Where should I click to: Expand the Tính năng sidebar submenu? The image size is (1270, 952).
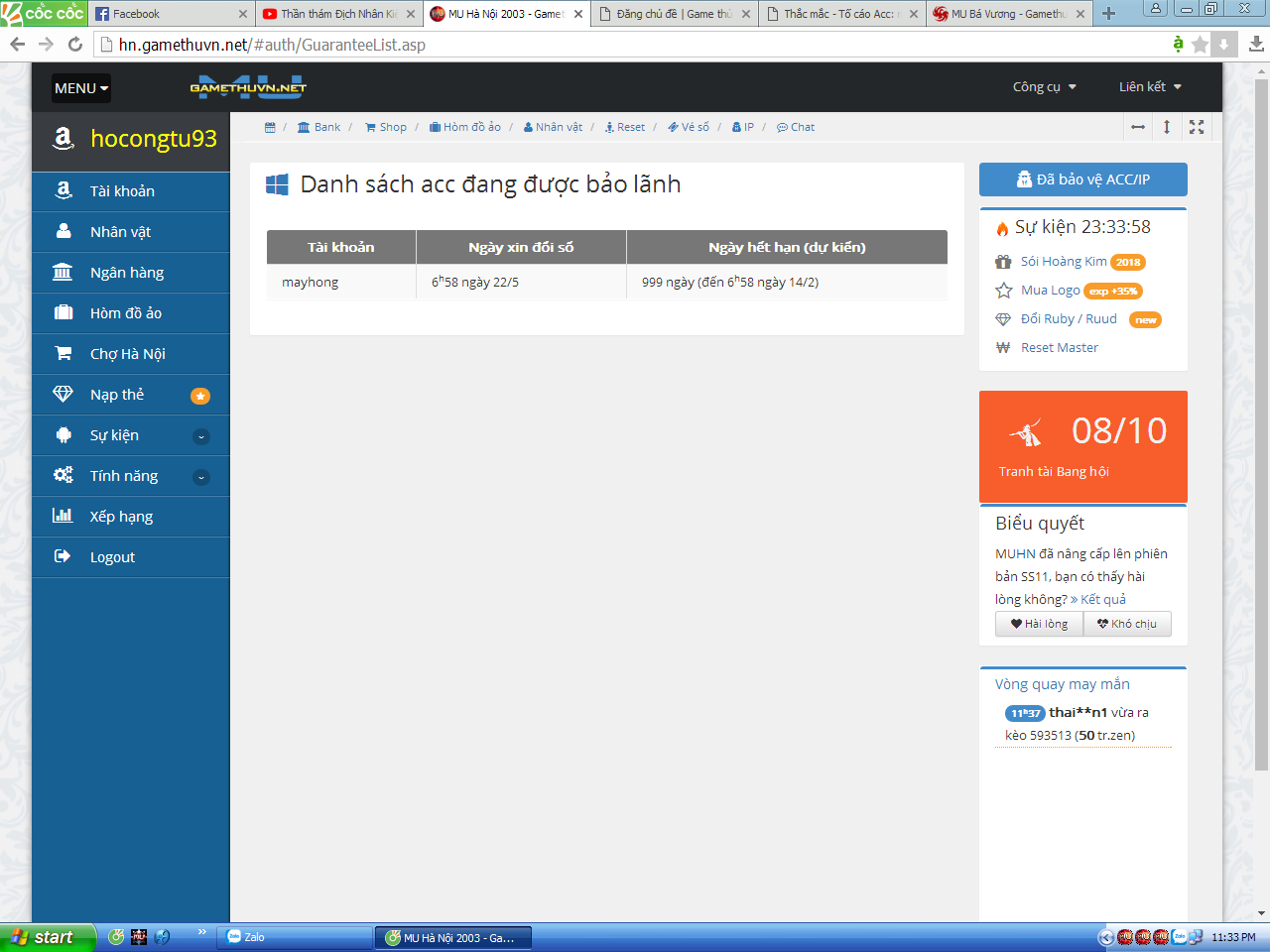(200, 477)
